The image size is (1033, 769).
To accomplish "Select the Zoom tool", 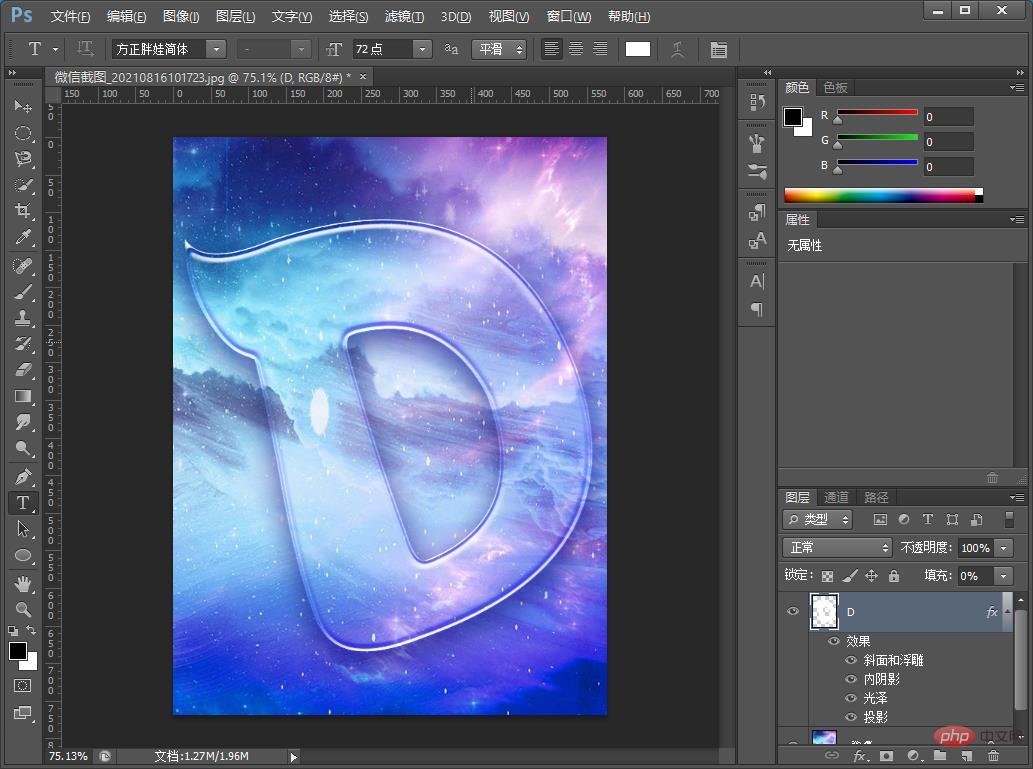I will [23, 609].
